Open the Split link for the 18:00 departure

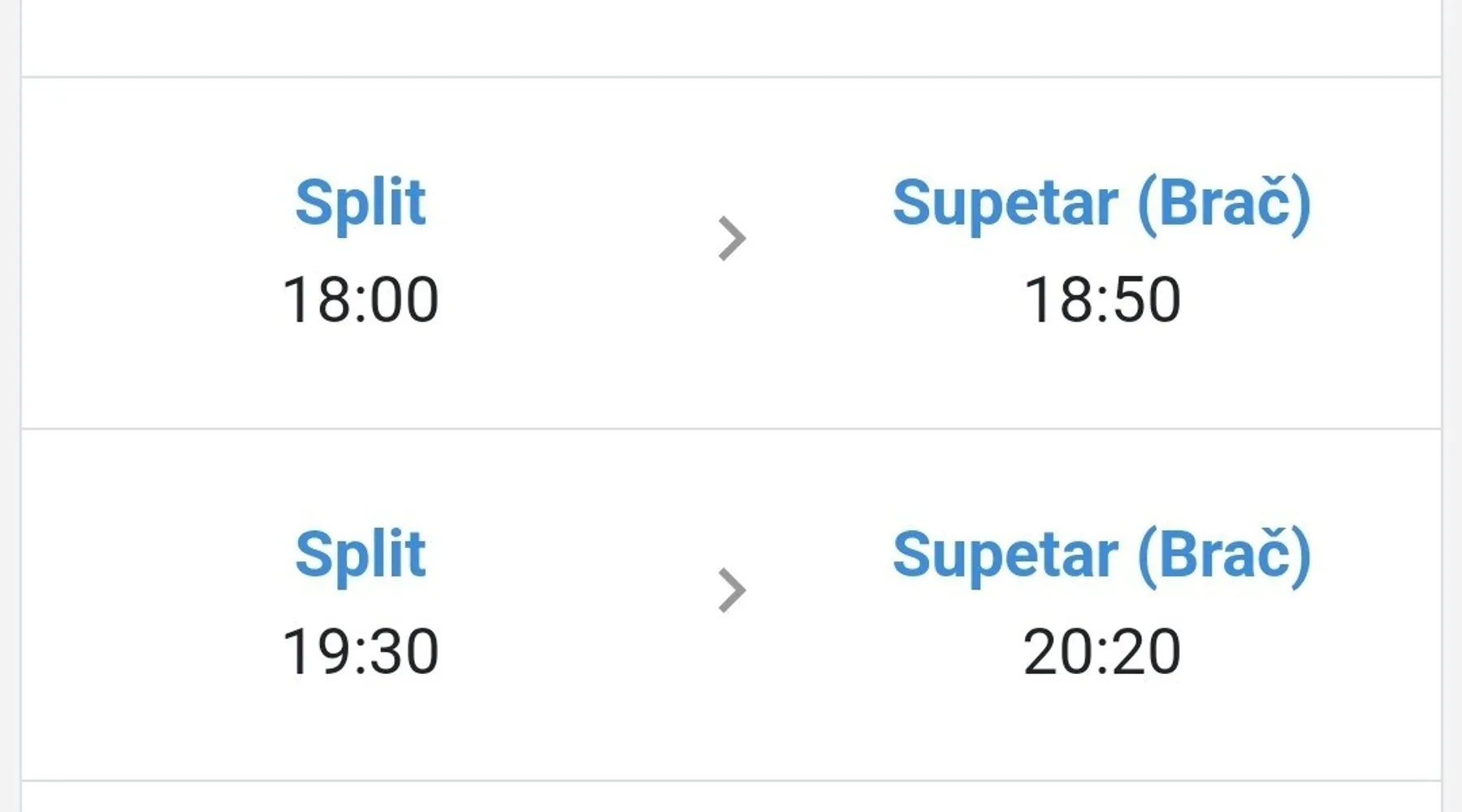360,202
